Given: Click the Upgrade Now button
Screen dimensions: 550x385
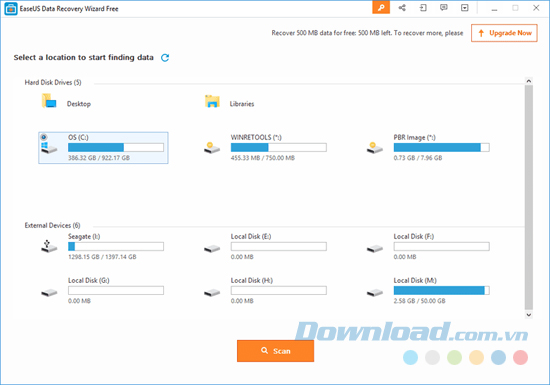Looking at the screenshot, I should click(x=504, y=33).
